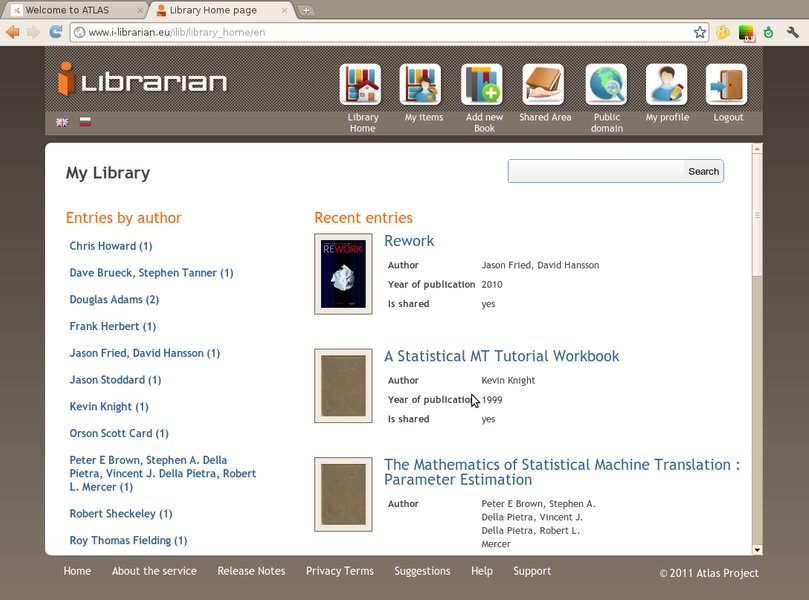Viewport: 809px width, 600px height.
Task: Open the My profile icon
Action: [x=666, y=85]
